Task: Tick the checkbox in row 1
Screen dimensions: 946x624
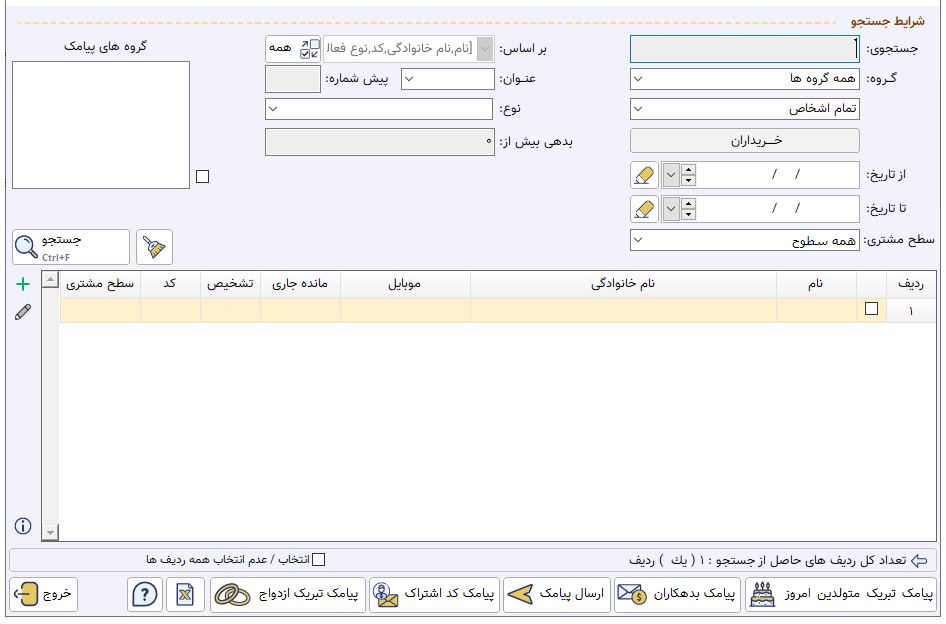Action: pos(871,310)
